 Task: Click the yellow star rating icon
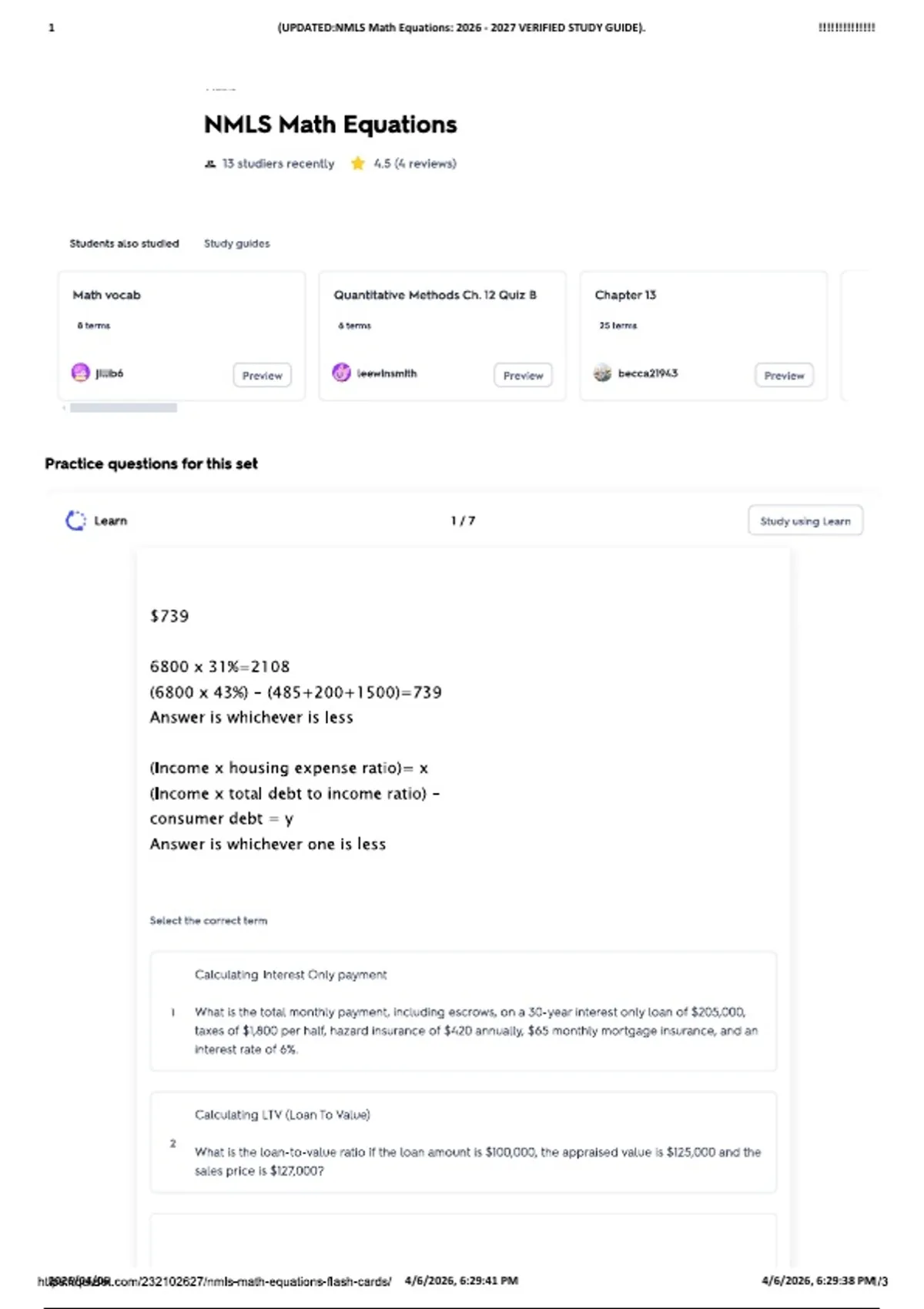click(357, 163)
